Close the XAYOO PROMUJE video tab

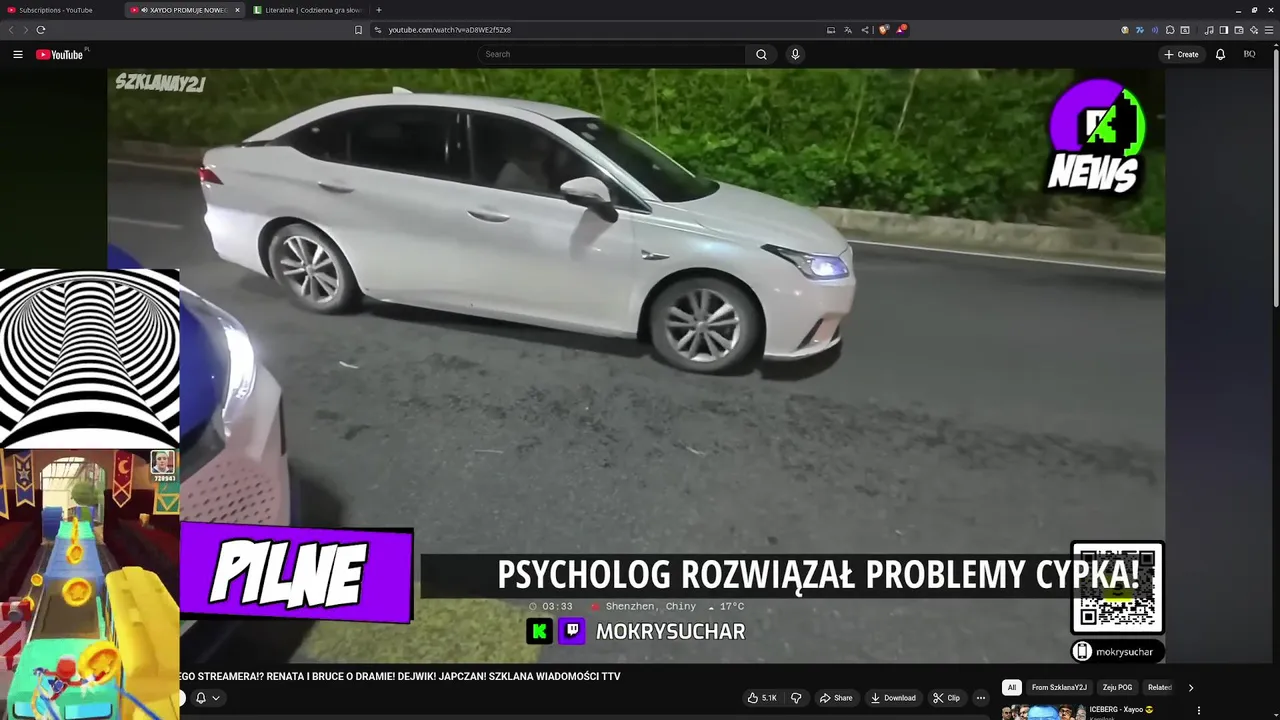point(237,10)
